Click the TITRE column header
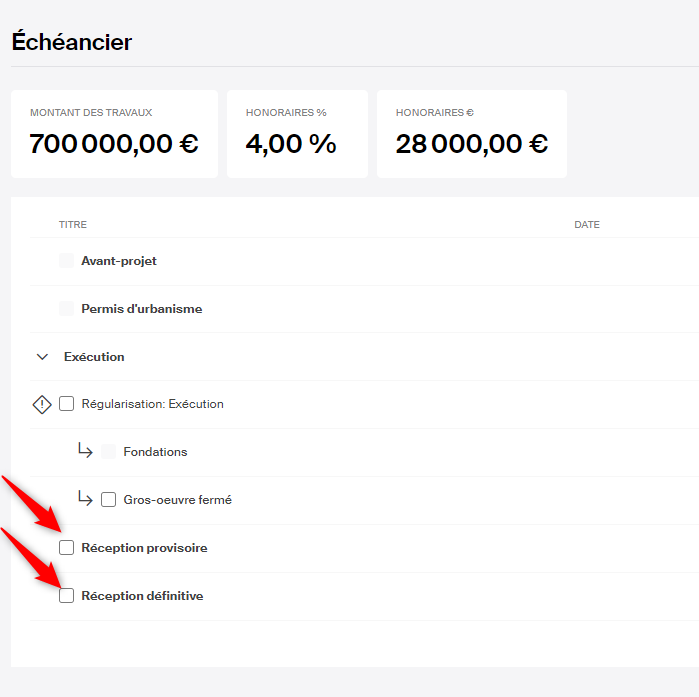This screenshot has width=699, height=697. tap(73, 225)
